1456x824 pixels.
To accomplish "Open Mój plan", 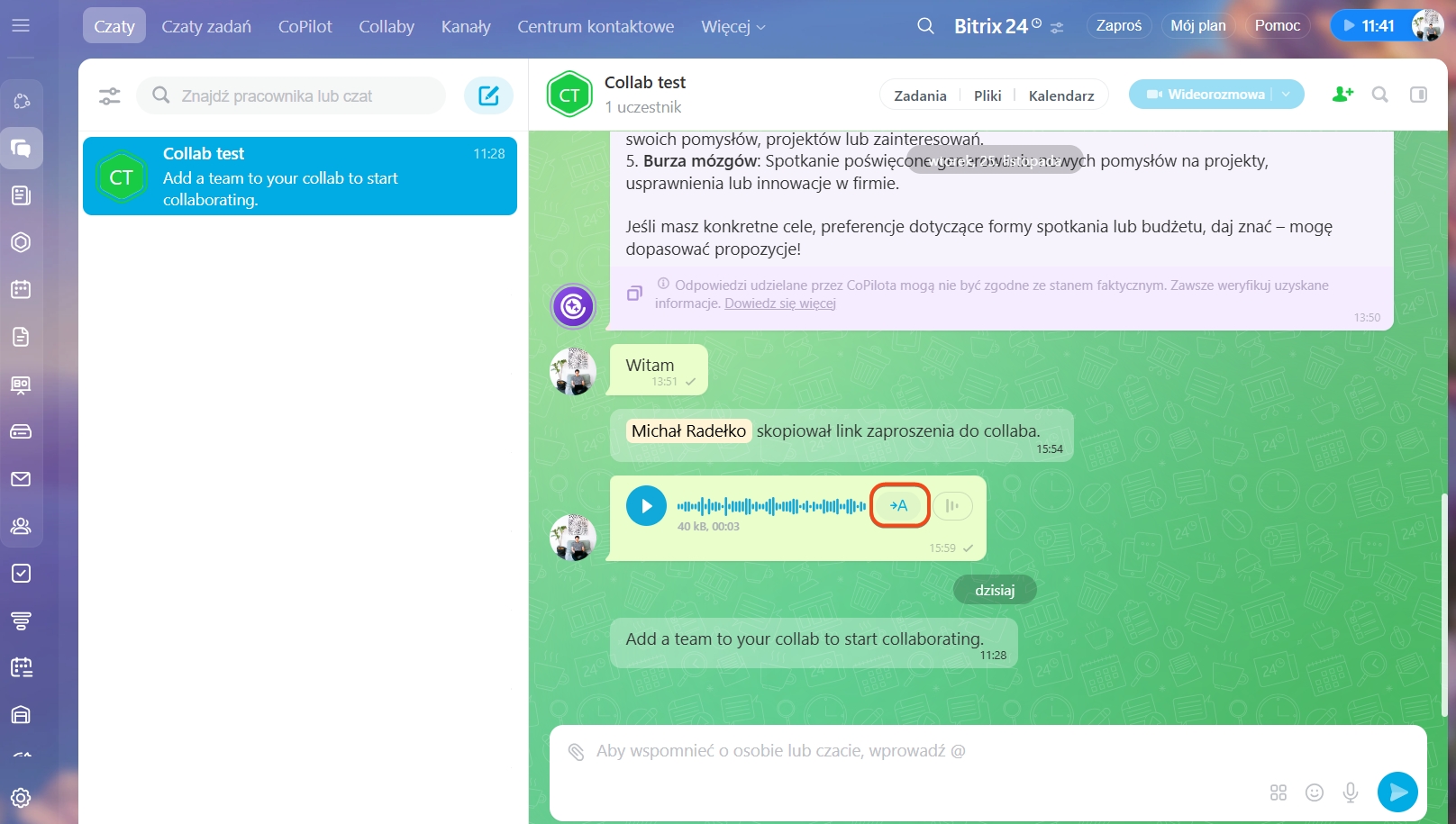I will (1198, 26).
